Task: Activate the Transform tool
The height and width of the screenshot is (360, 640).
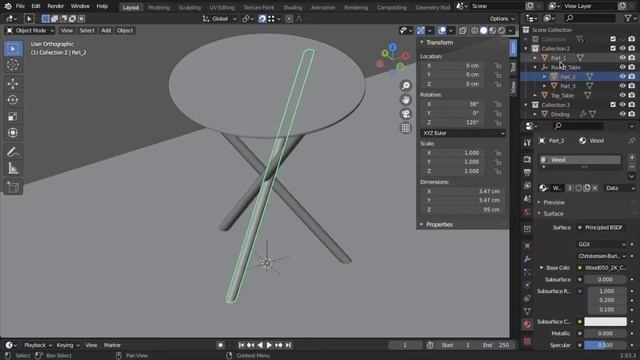Action: pos(13,133)
